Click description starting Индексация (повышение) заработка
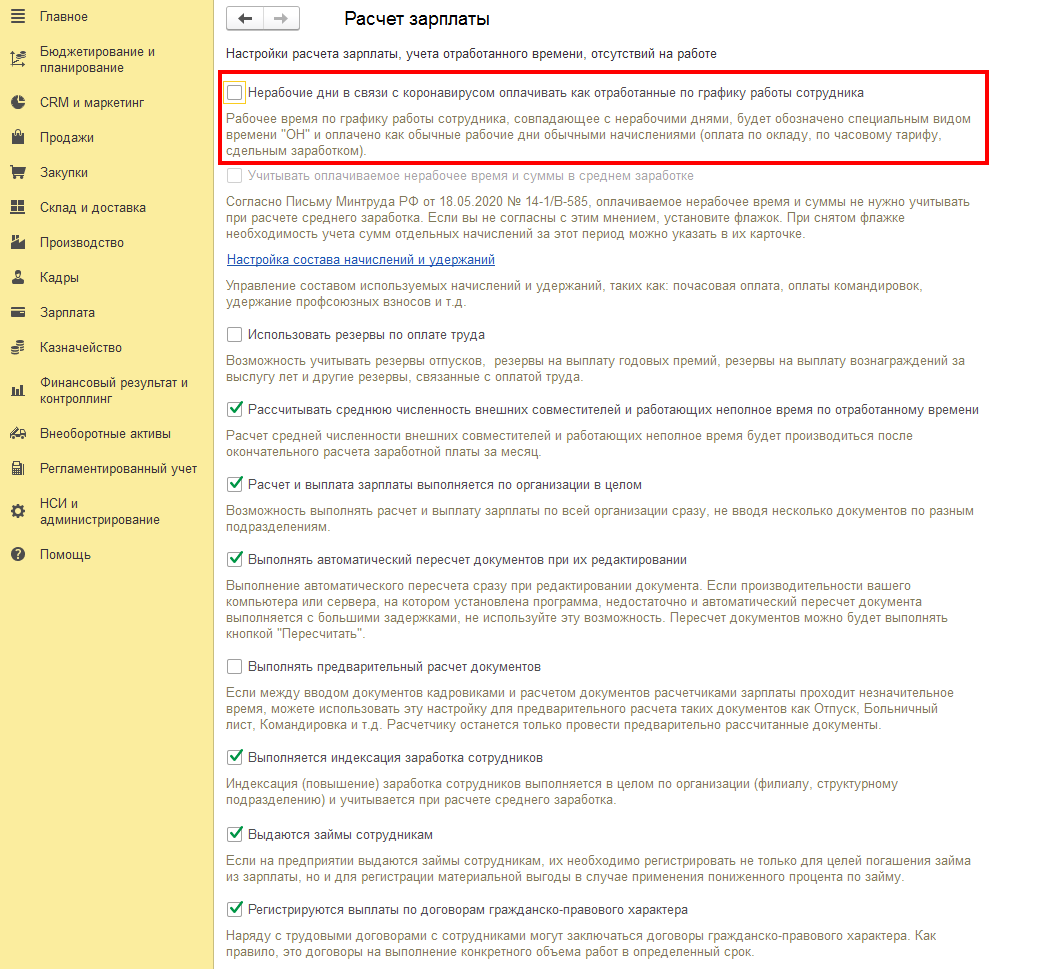This screenshot has height=969, width=1054. coord(561,792)
